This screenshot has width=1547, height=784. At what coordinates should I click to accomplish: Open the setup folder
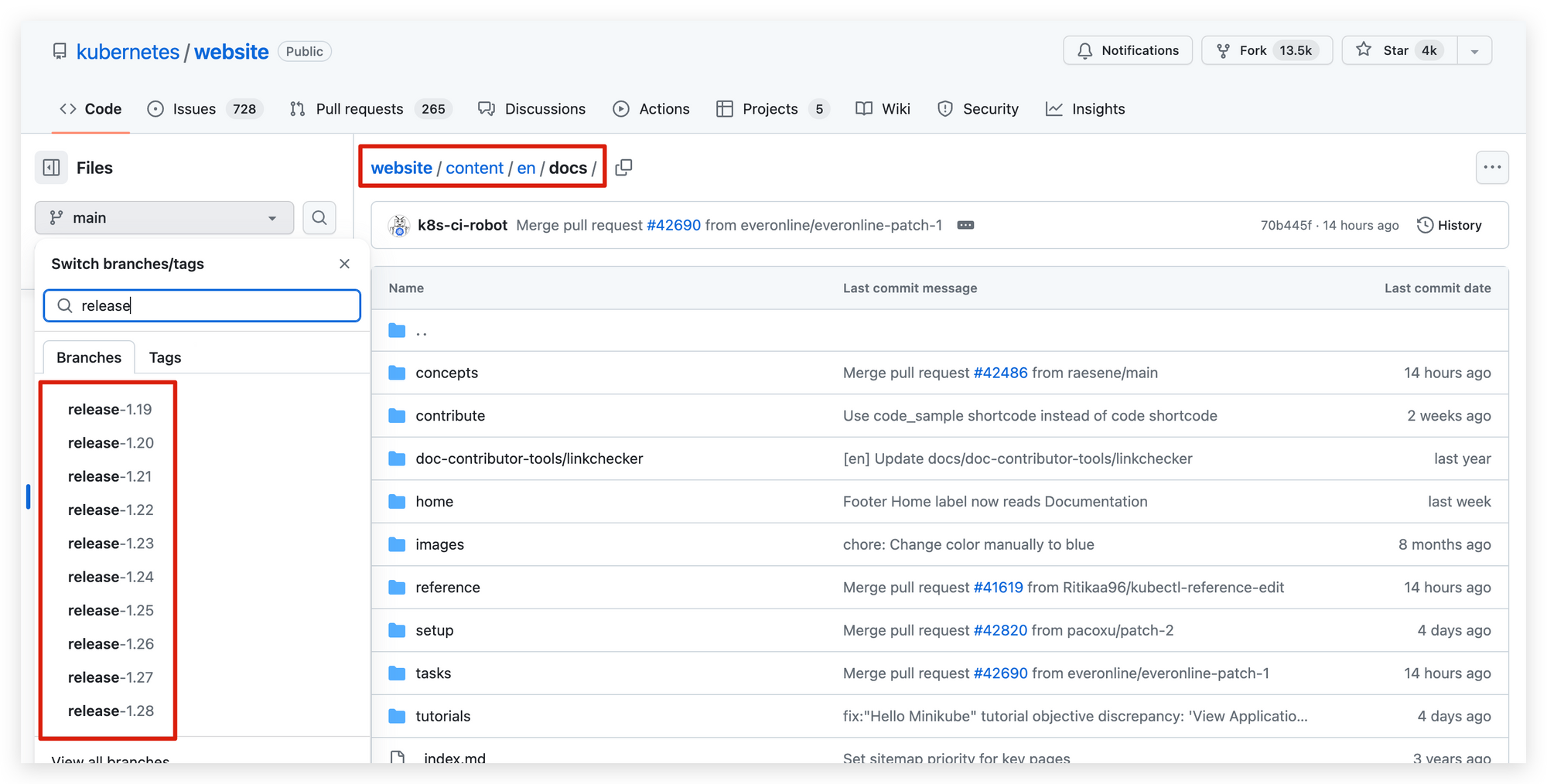tap(434, 630)
